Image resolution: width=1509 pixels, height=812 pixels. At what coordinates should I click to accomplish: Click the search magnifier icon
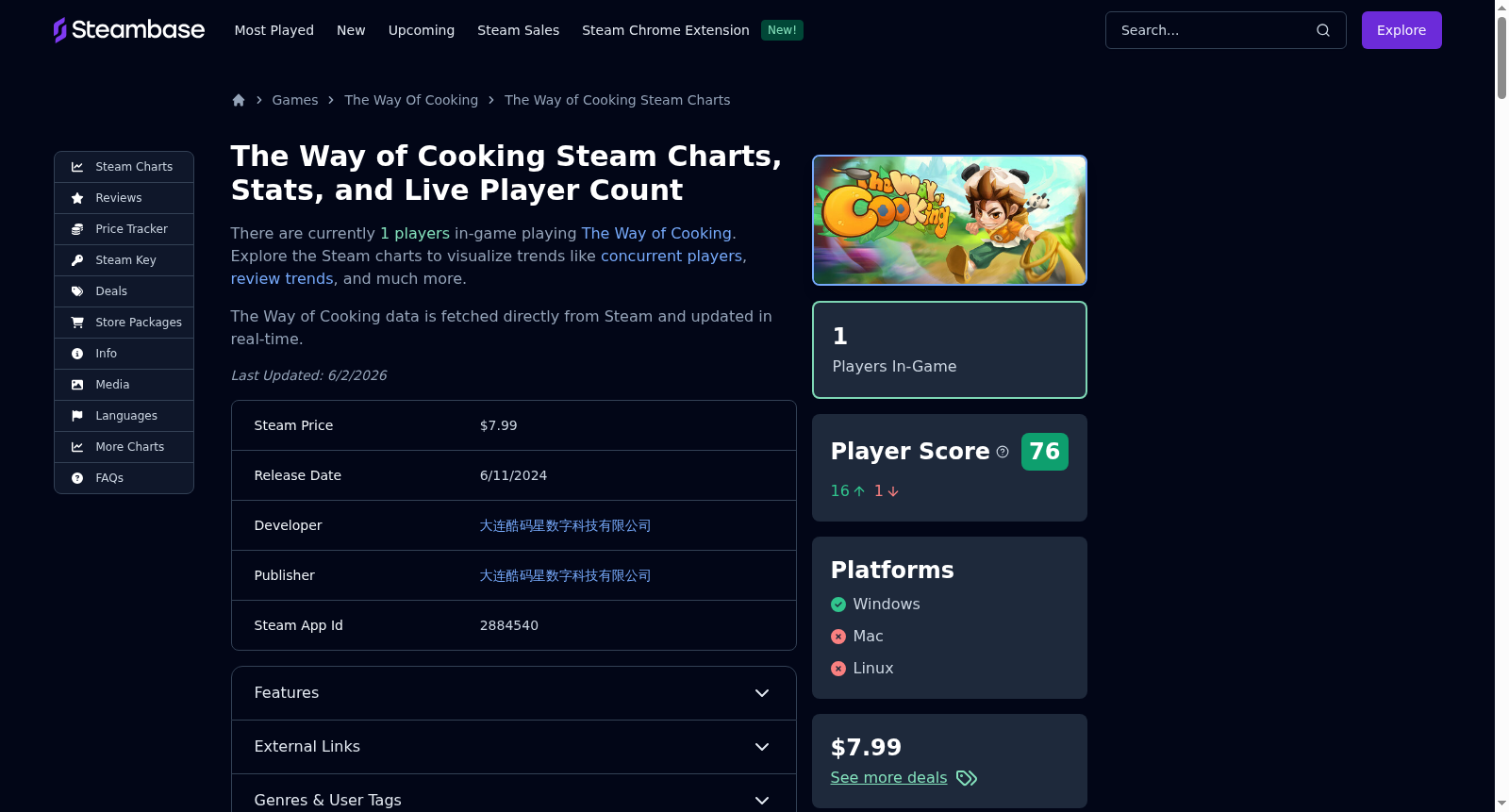pyautogui.click(x=1323, y=30)
